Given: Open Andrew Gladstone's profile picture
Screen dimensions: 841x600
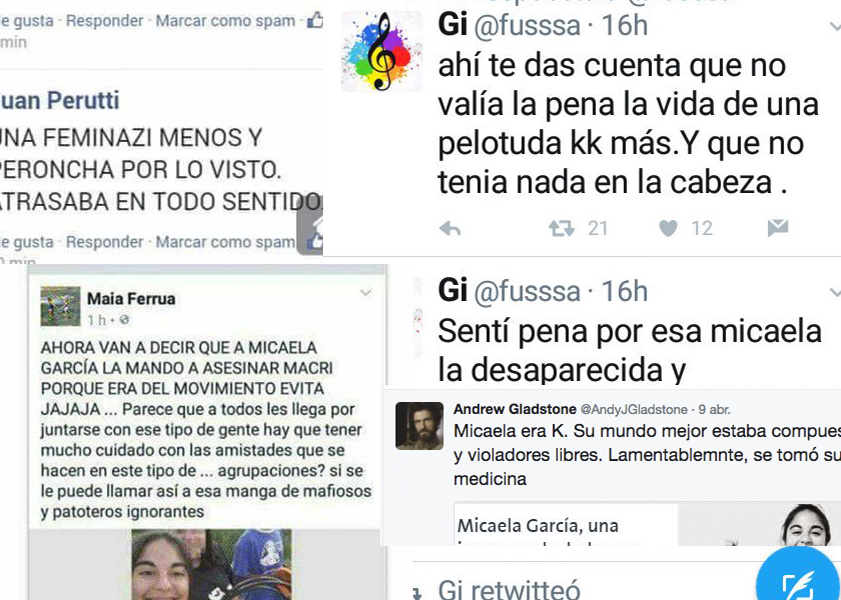Looking at the screenshot, I should click(419, 426).
